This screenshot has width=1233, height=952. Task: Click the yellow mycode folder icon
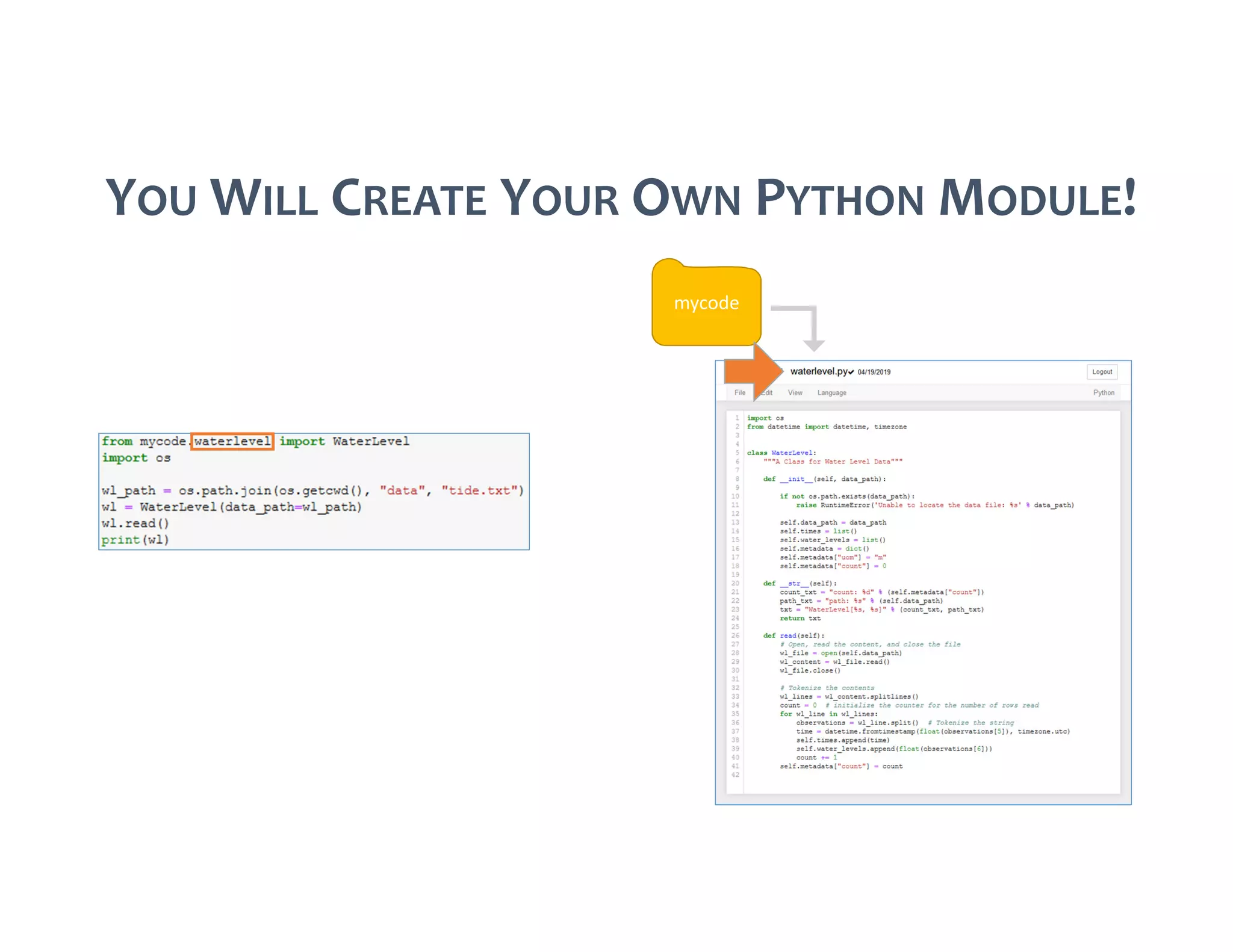(x=706, y=303)
